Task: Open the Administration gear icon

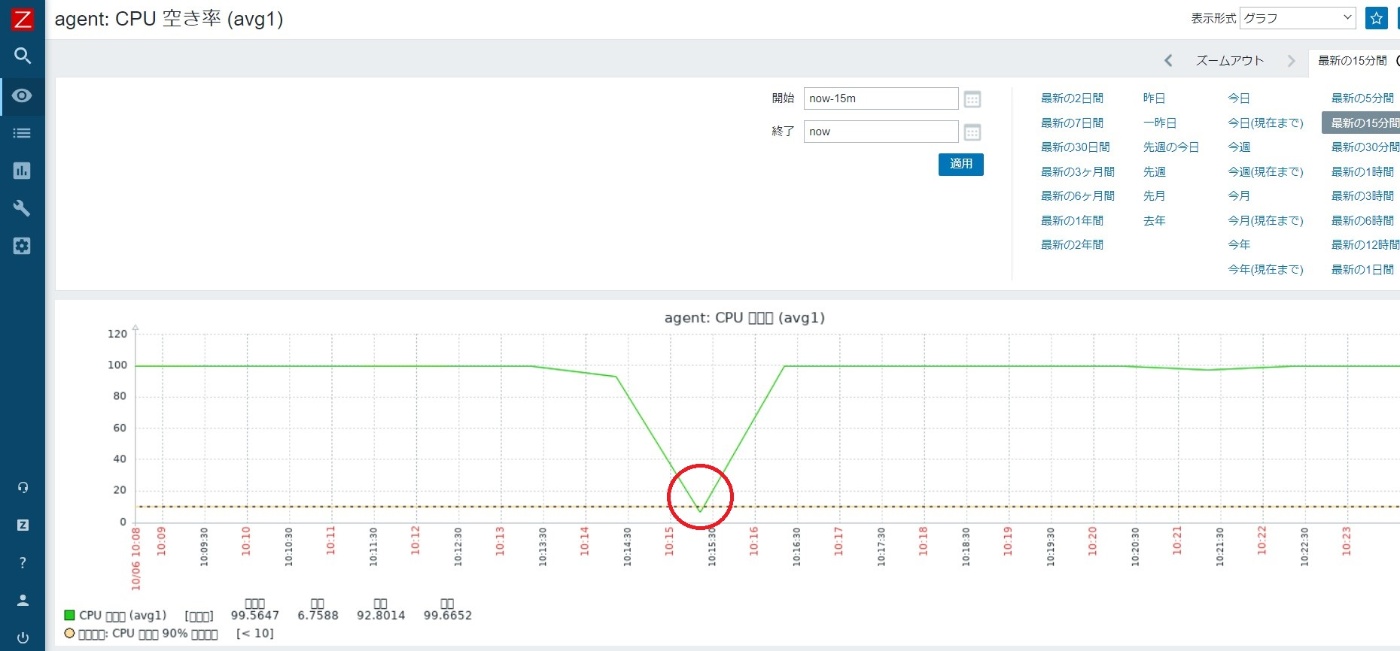Action: point(22,245)
